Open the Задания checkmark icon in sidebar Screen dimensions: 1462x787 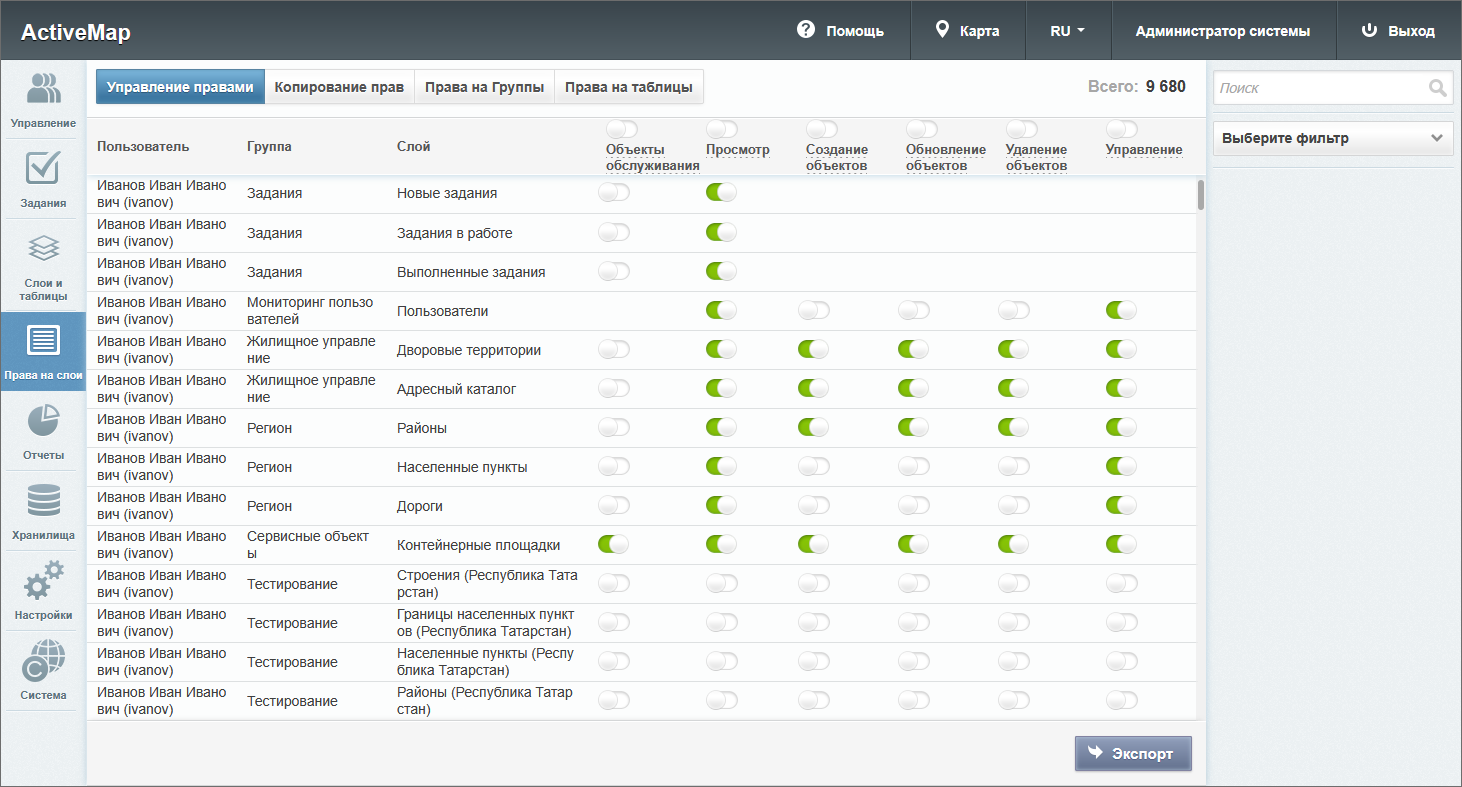pyautogui.click(x=43, y=168)
